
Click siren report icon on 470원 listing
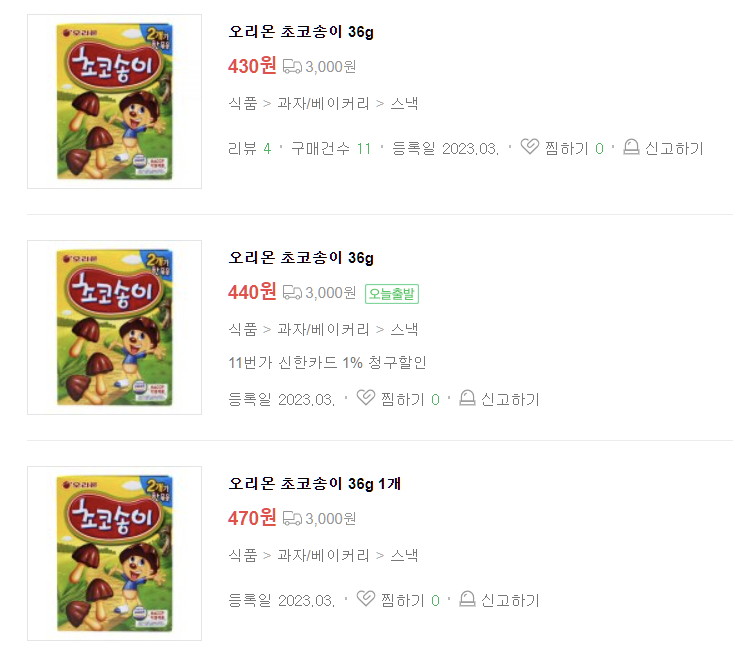click(x=467, y=598)
